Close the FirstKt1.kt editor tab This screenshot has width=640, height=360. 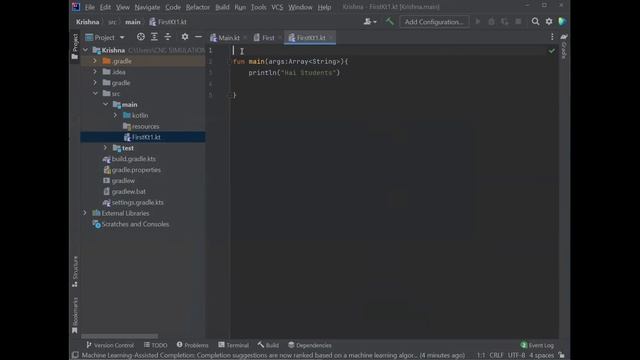331,38
